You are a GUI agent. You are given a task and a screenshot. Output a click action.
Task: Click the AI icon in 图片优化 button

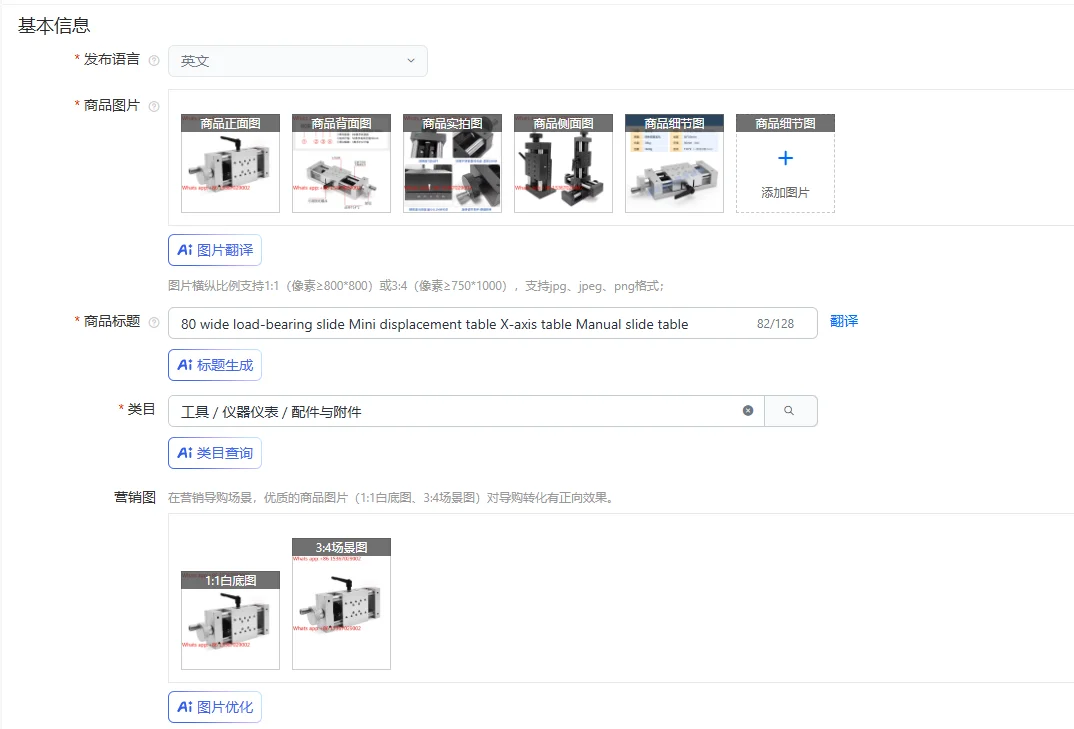click(185, 707)
